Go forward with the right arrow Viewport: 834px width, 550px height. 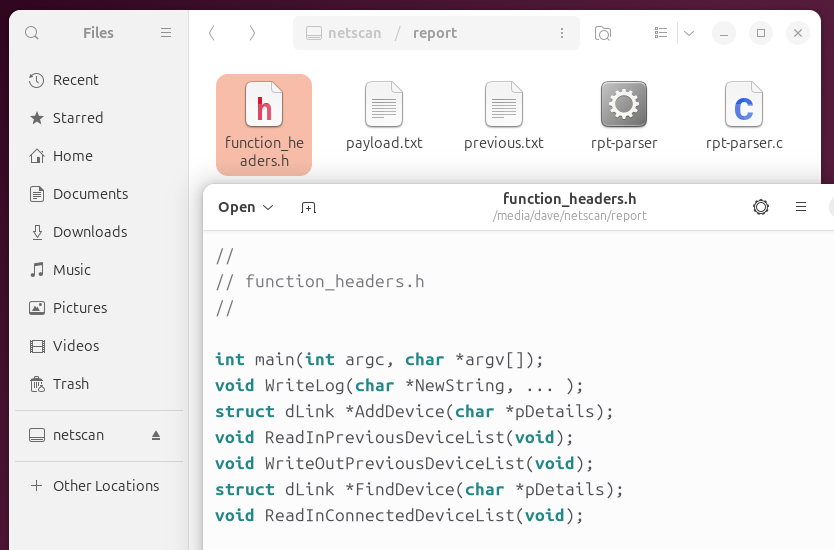pyautogui.click(x=252, y=33)
